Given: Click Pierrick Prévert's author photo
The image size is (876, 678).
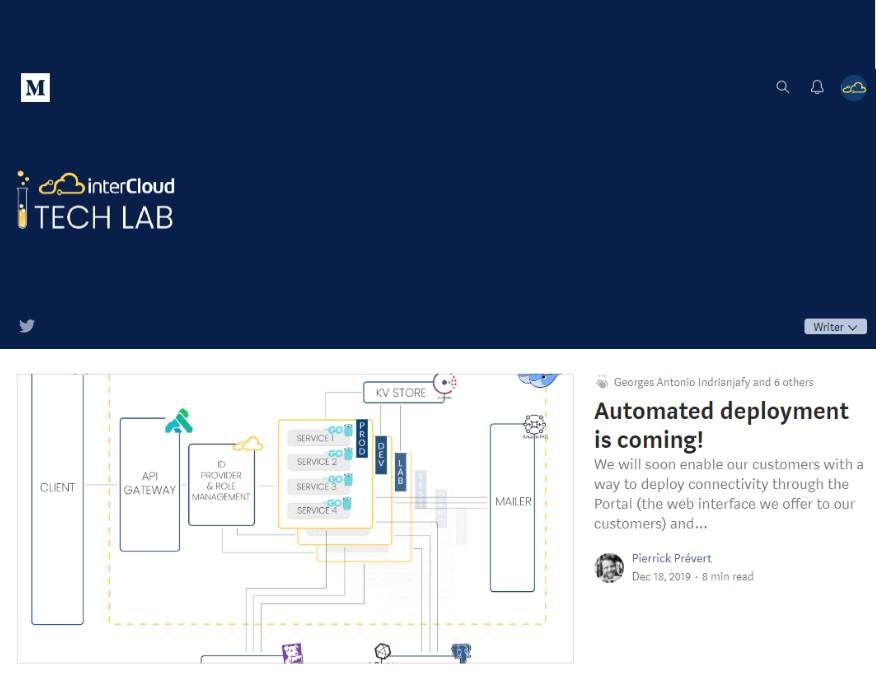Looking at the screenshot, I should 609,567.
